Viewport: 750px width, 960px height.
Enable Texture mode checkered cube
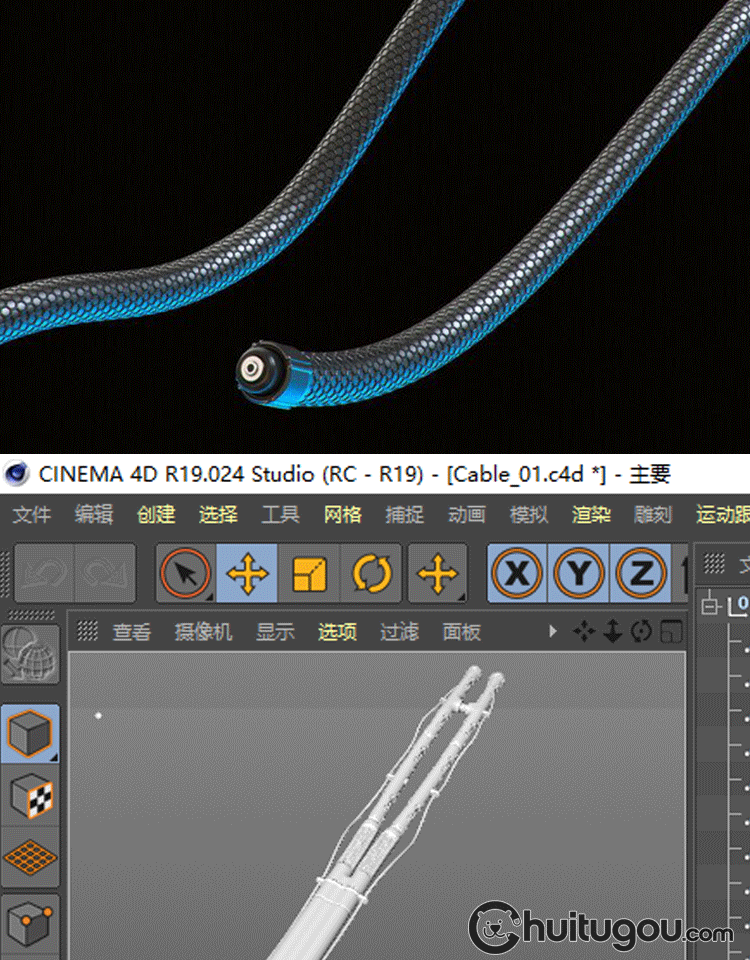tap(30, 797)
